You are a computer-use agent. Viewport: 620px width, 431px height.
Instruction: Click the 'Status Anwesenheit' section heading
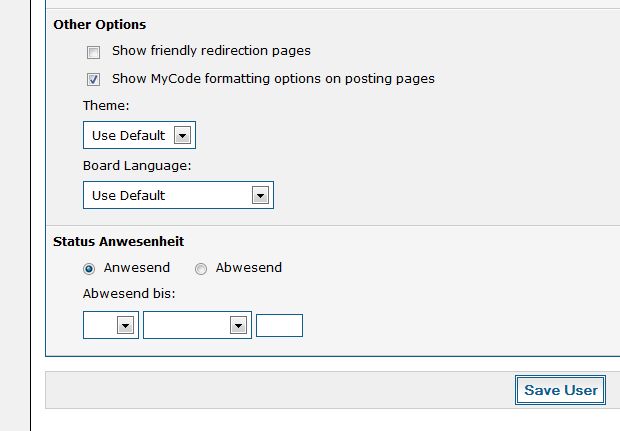pos(119,242)
